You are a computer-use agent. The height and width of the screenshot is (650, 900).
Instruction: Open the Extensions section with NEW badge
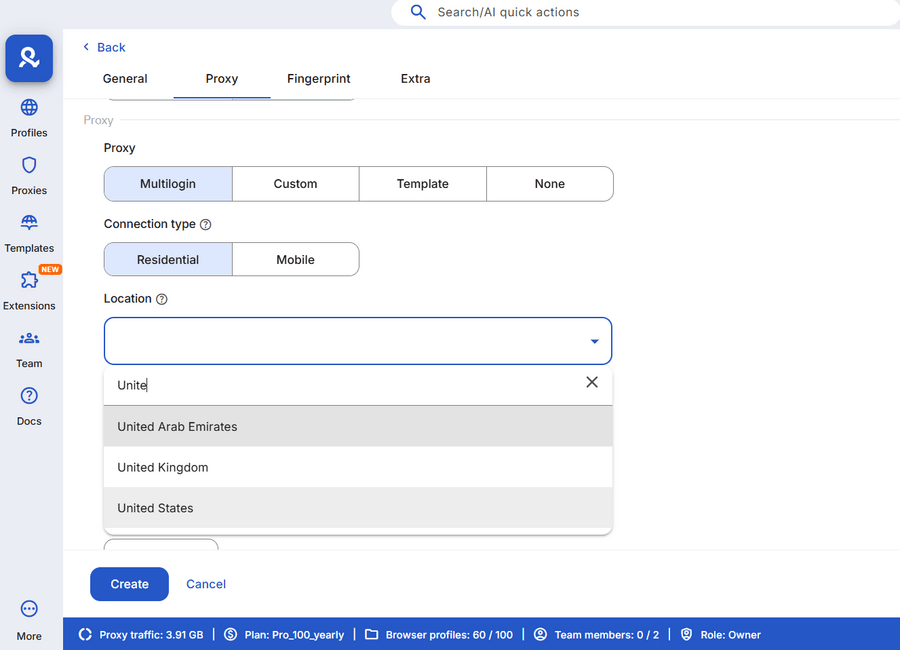click(29, 290)
